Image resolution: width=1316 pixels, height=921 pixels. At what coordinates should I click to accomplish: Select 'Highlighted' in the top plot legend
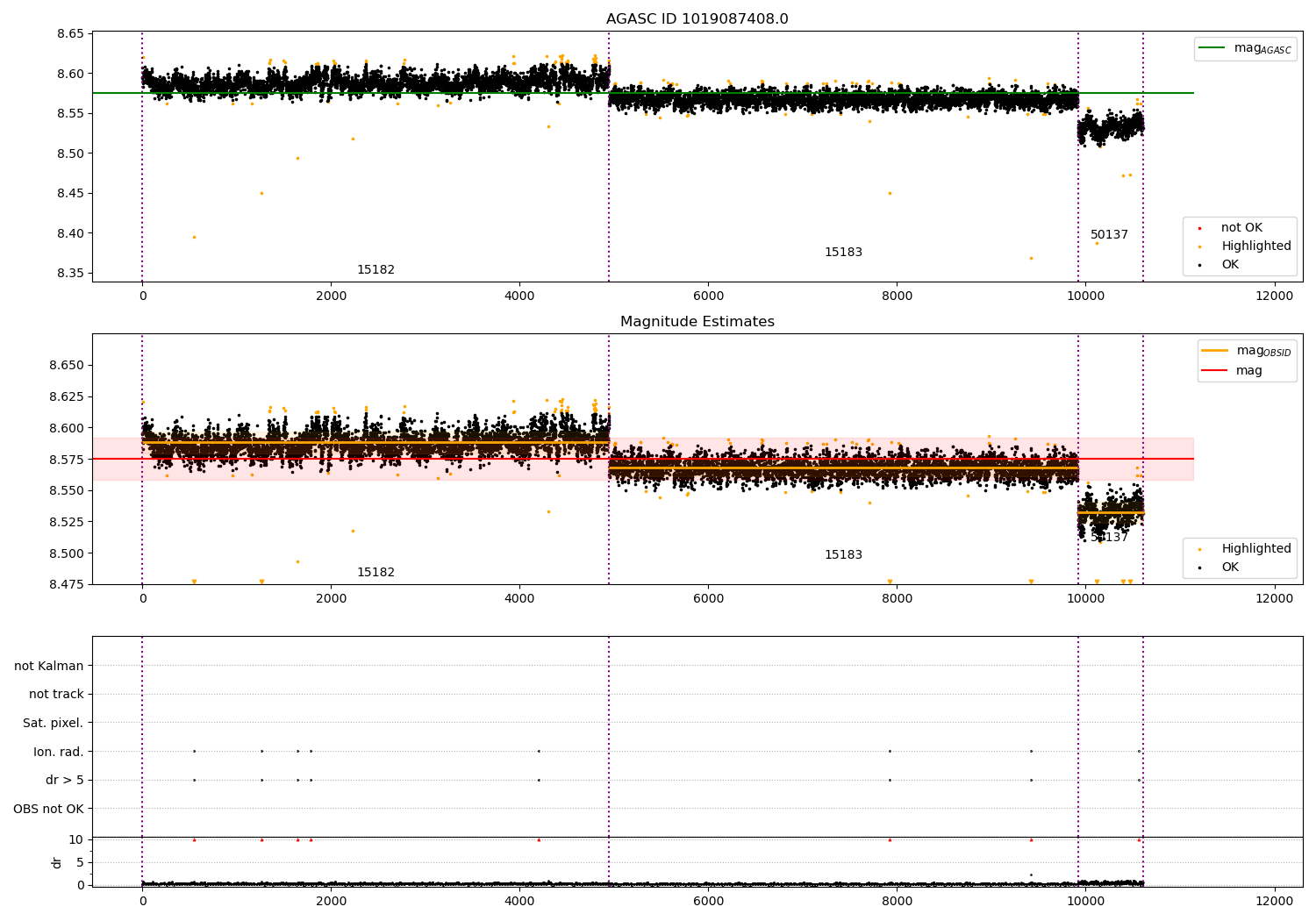coord(1255,246)
